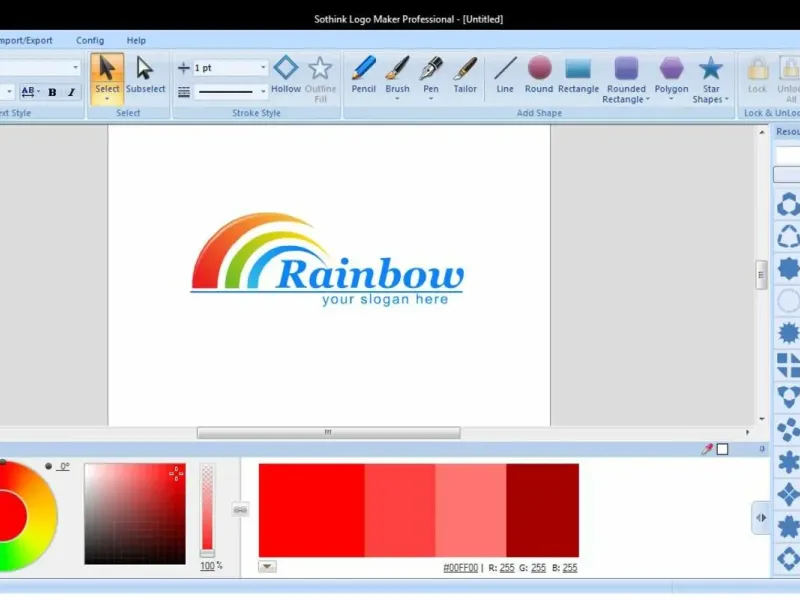Image resolution: width=800 pixels, height=600 pixels.
Task: Insert a Rounded Rectangle shape
Action: (626, 79)
